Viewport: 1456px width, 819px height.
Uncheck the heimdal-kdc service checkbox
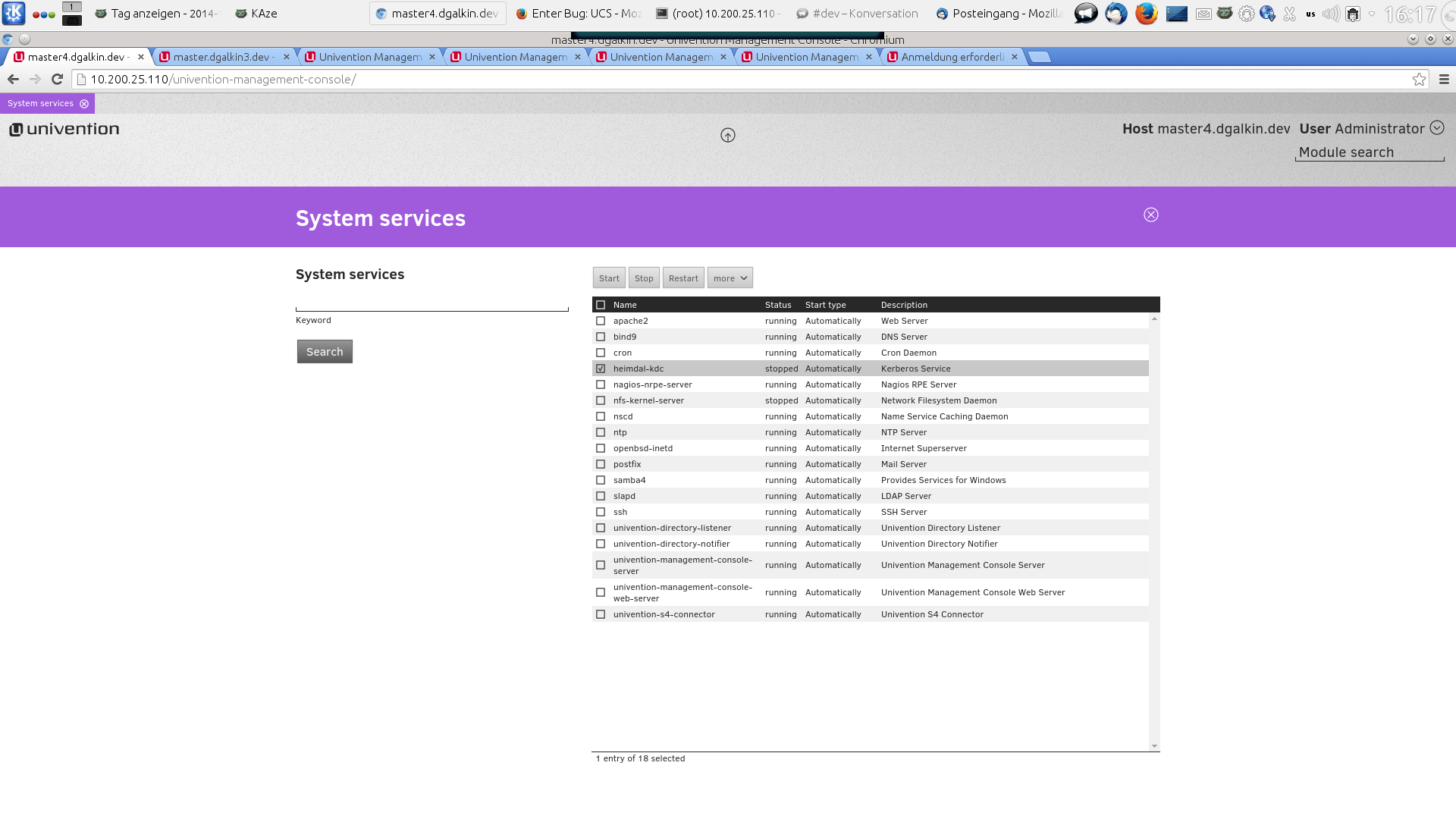pos(601,369)
